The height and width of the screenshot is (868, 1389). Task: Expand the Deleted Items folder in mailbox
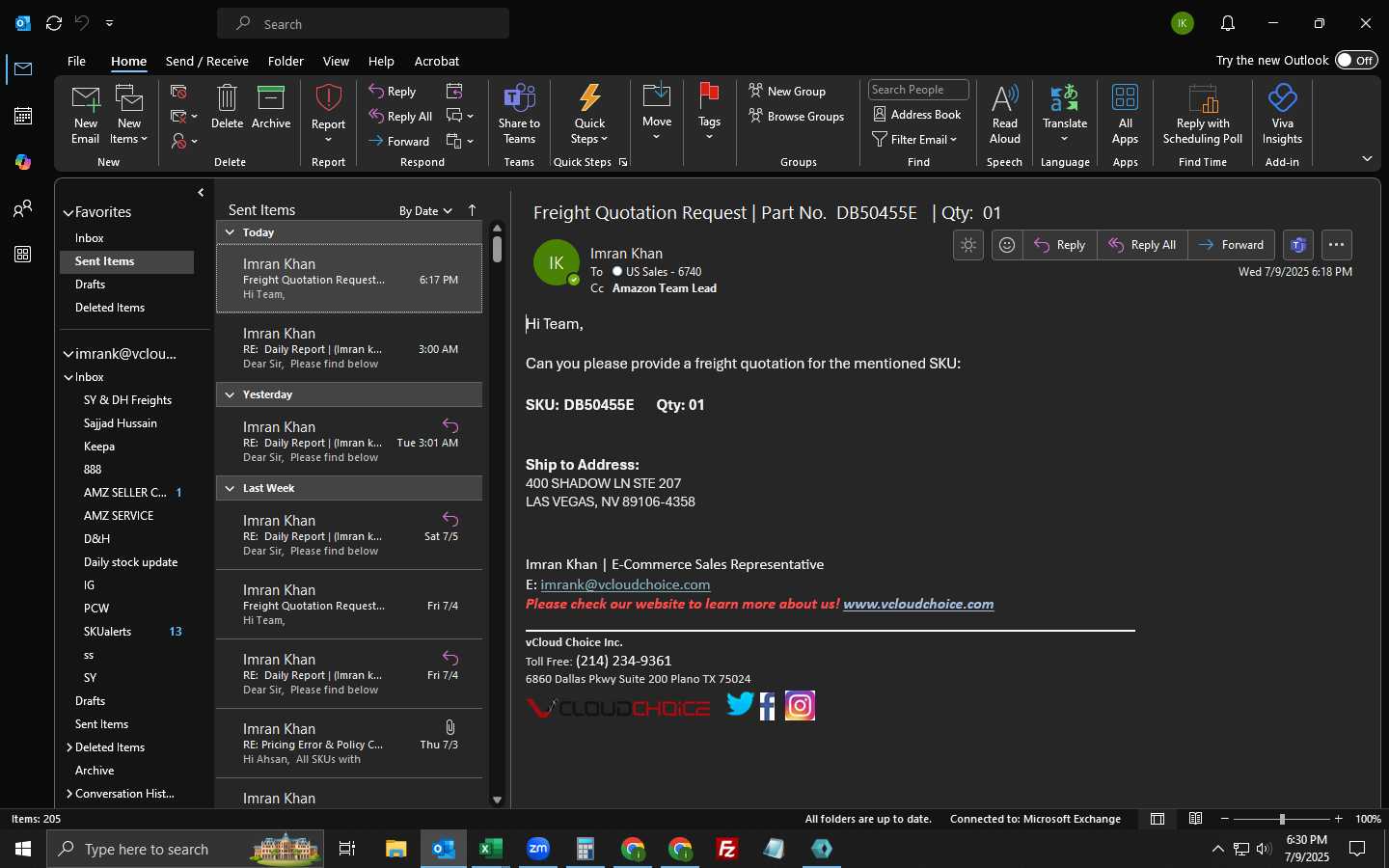69,747
